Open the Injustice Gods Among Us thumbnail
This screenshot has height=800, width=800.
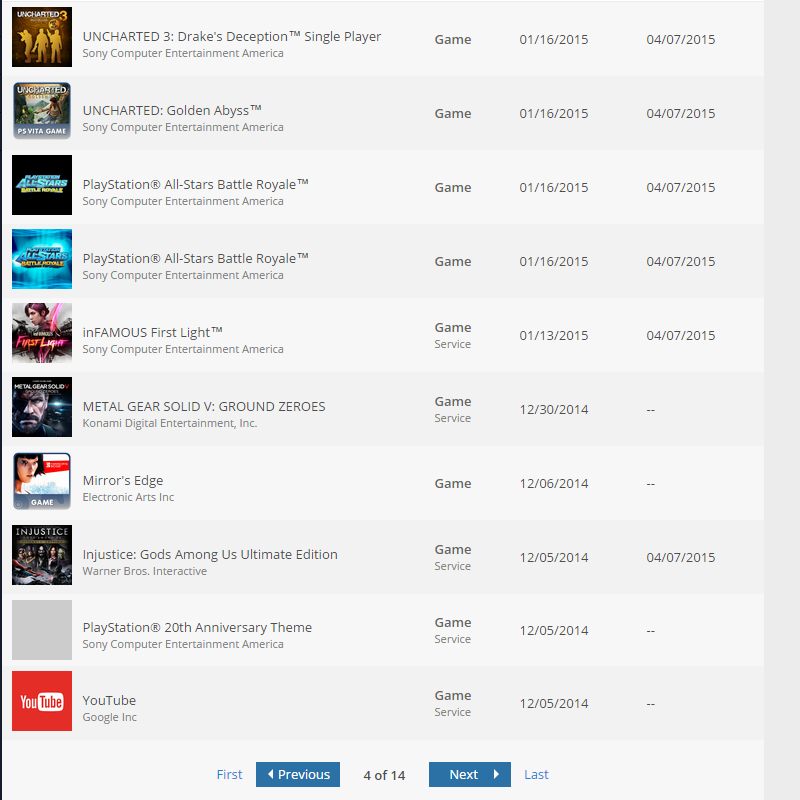click(42, 555)
